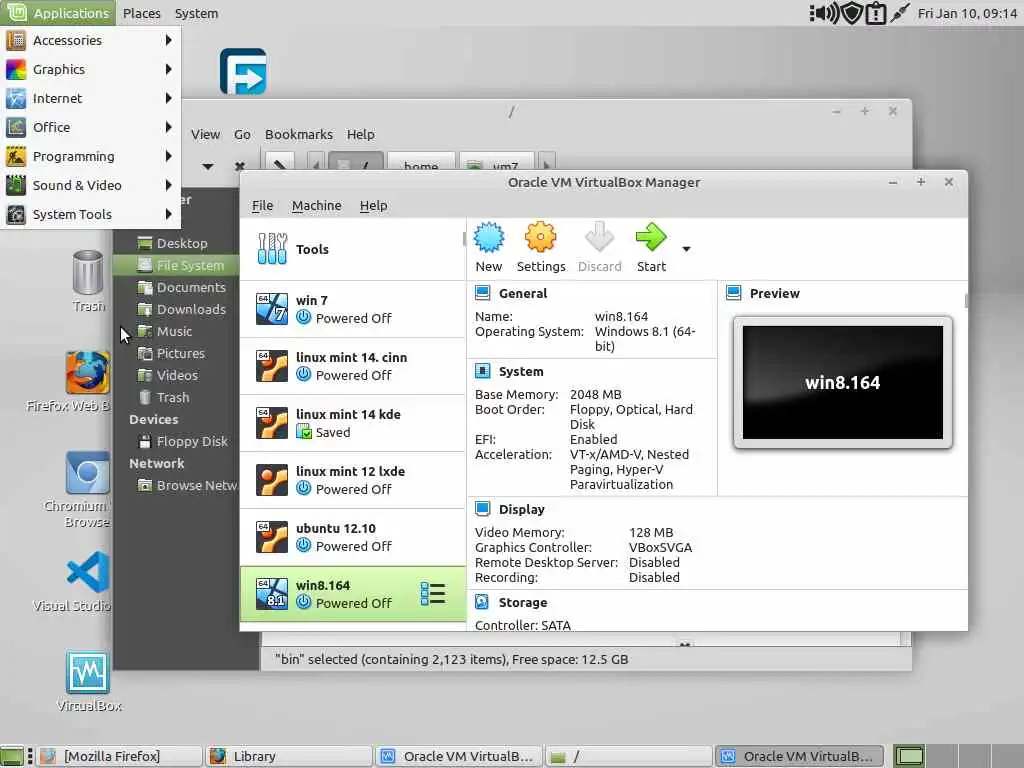Select the win 7 virtual machine
The width and height of the screenshot is (1024, 768).
pyautogui.click(x=353, y=309)
